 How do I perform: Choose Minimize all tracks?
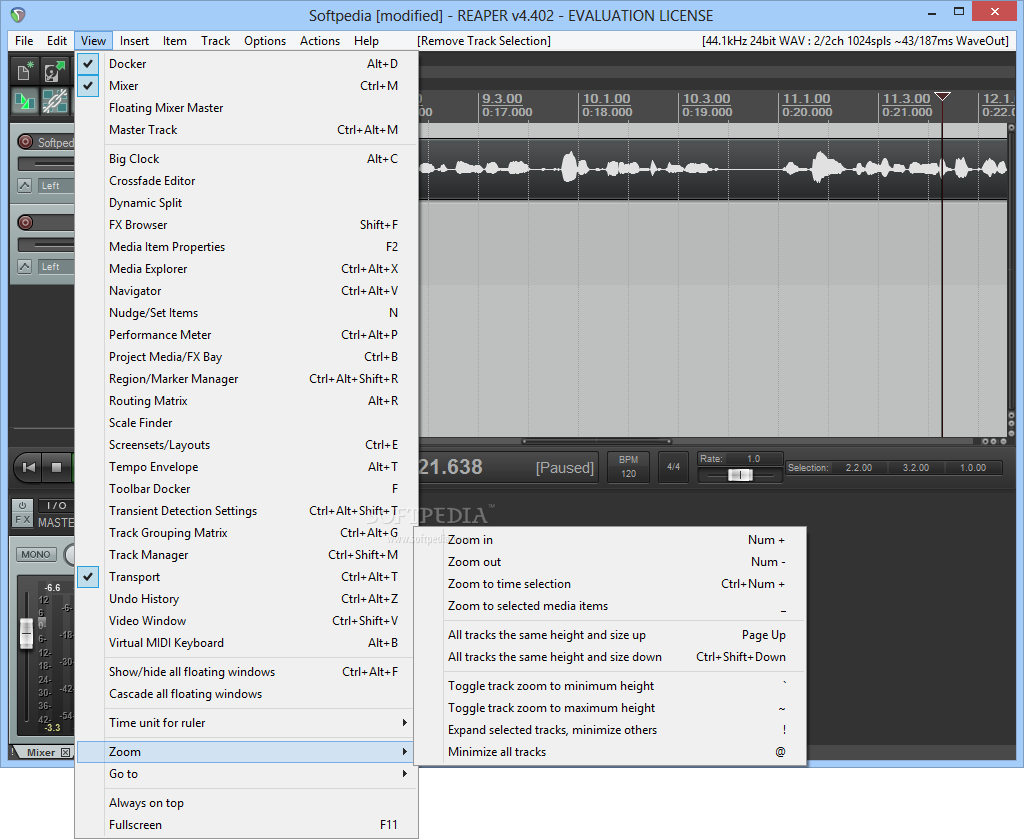tap(611, 752)
